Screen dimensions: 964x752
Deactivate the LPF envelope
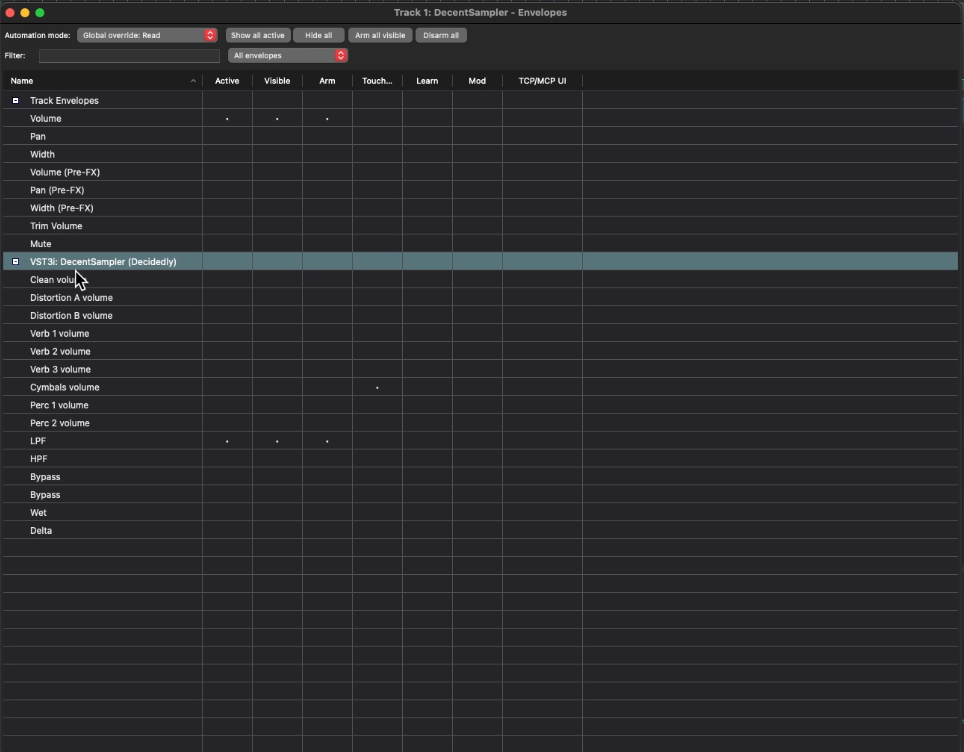pyautogui.click(x=227, y=441)
